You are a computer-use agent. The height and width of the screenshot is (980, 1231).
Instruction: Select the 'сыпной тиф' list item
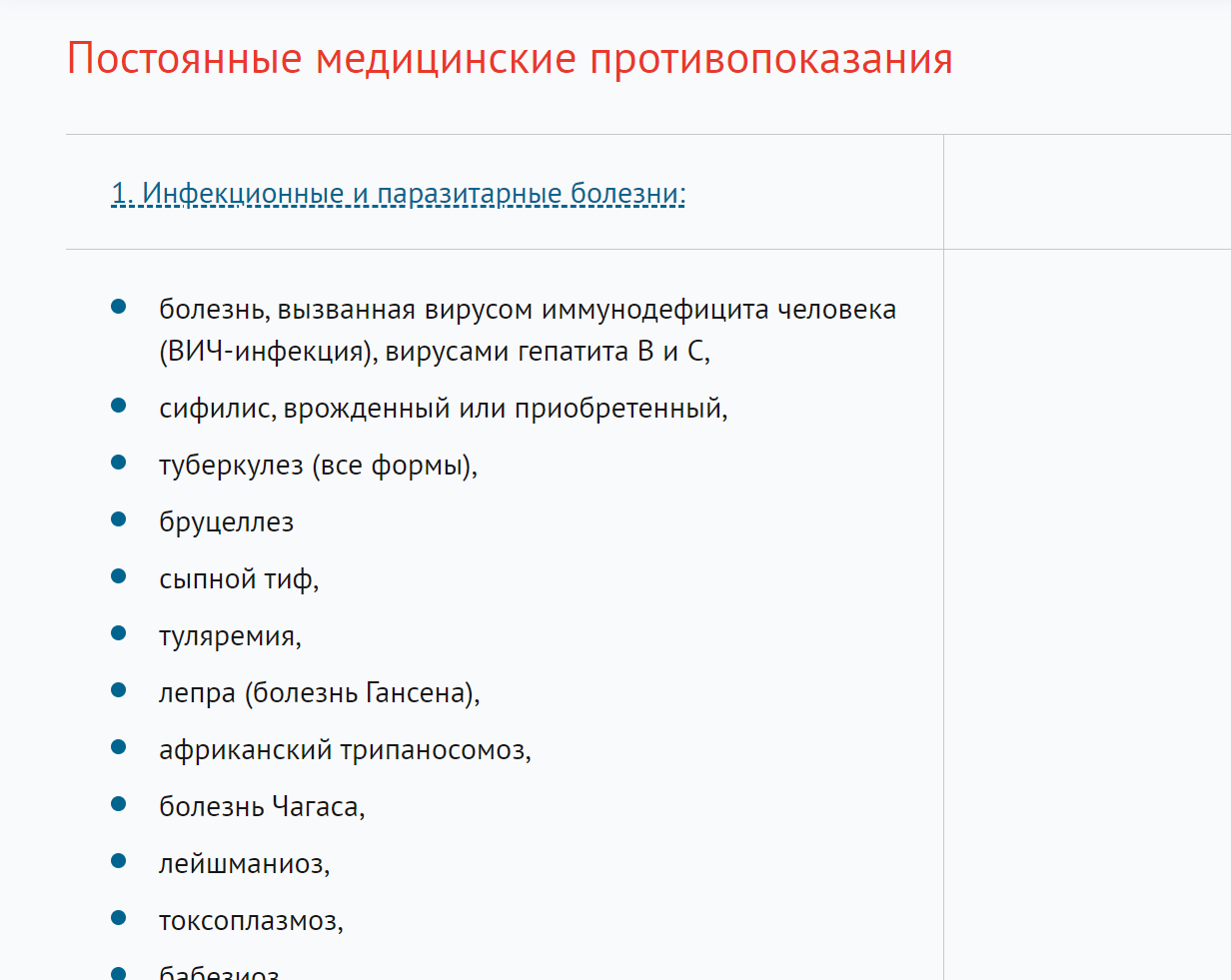[x=239, y=579]
